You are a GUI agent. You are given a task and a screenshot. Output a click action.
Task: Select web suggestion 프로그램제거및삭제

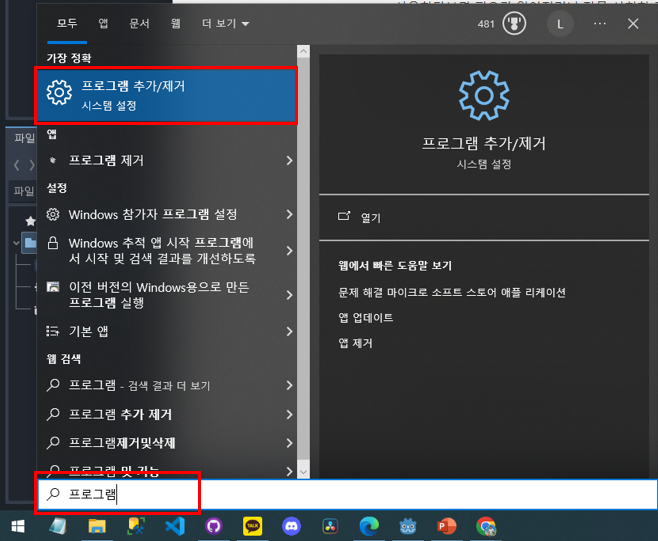click(x=167, y=443)
